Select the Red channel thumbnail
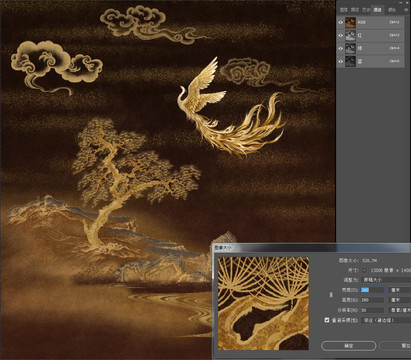Image resolution: width=411 pixels, height=360 pixels. click(x=350, y=35)
